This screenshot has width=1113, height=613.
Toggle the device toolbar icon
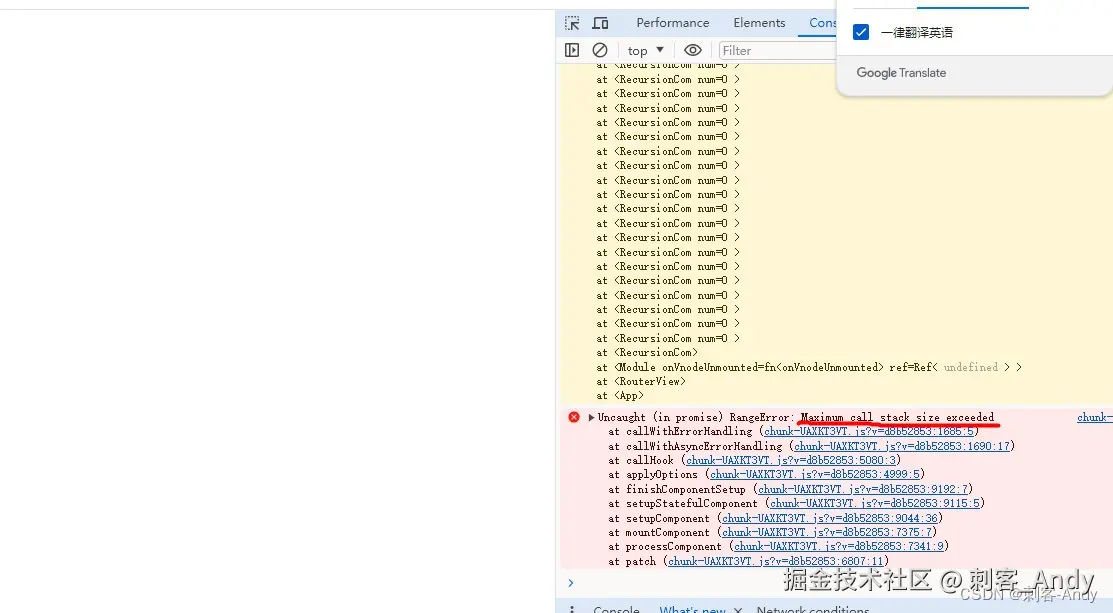click(x=601, y=23)
